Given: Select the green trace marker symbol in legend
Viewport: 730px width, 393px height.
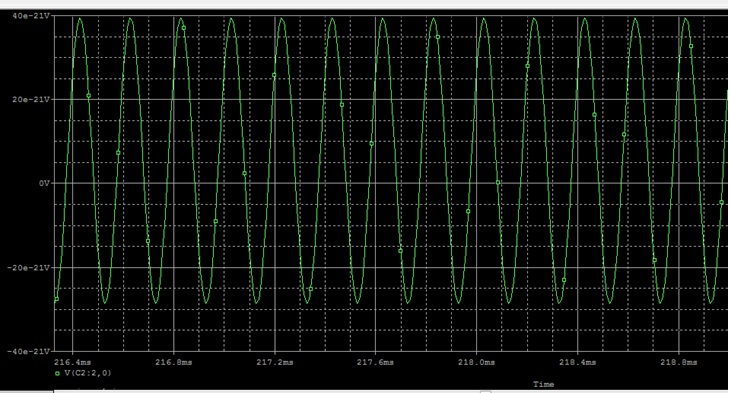Looking at the screenshot, I should point(57,373).
